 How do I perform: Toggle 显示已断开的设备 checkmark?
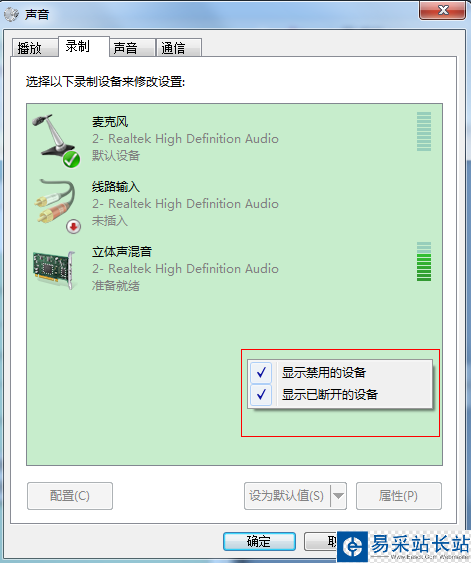(x=261, y=395)
